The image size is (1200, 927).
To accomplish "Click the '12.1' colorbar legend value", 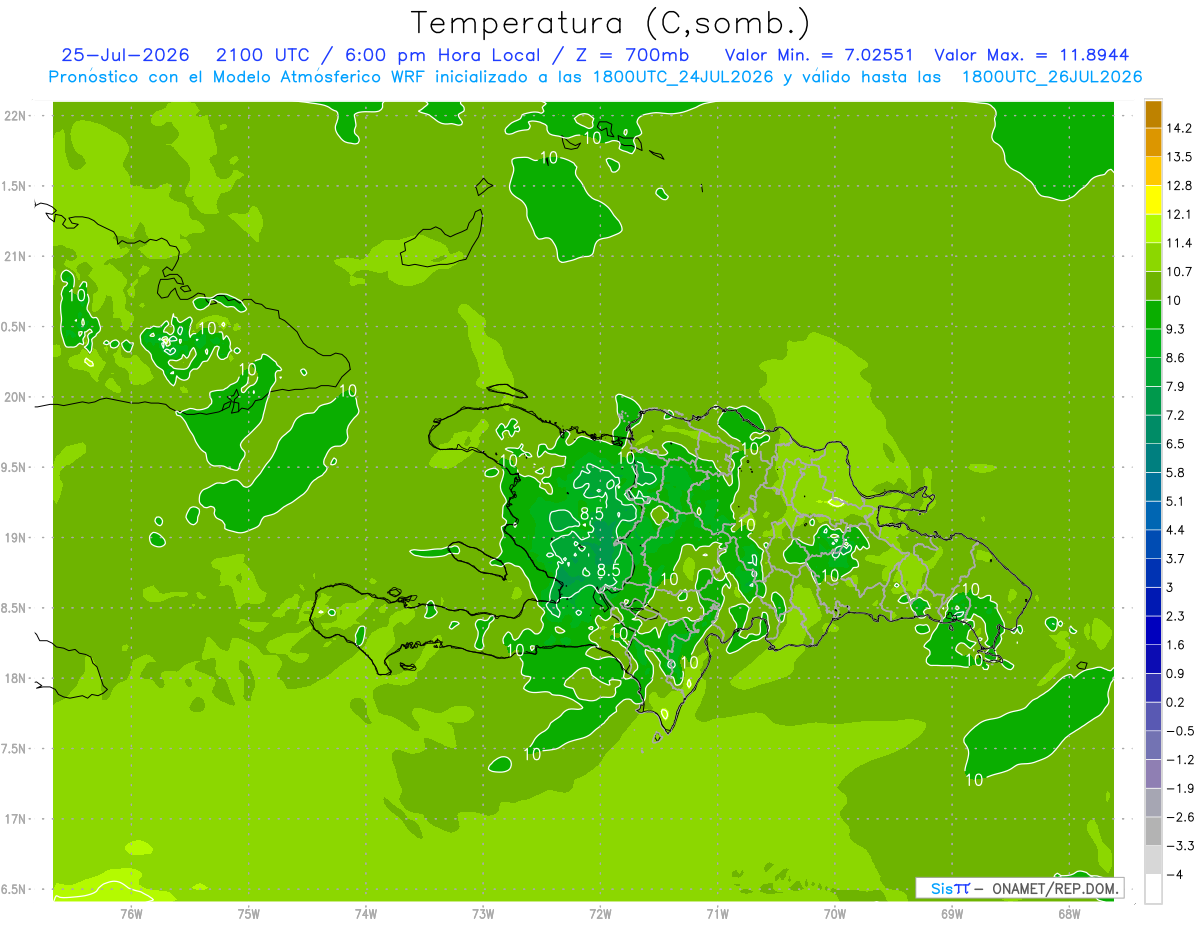I will click(x=1178, y=214).
